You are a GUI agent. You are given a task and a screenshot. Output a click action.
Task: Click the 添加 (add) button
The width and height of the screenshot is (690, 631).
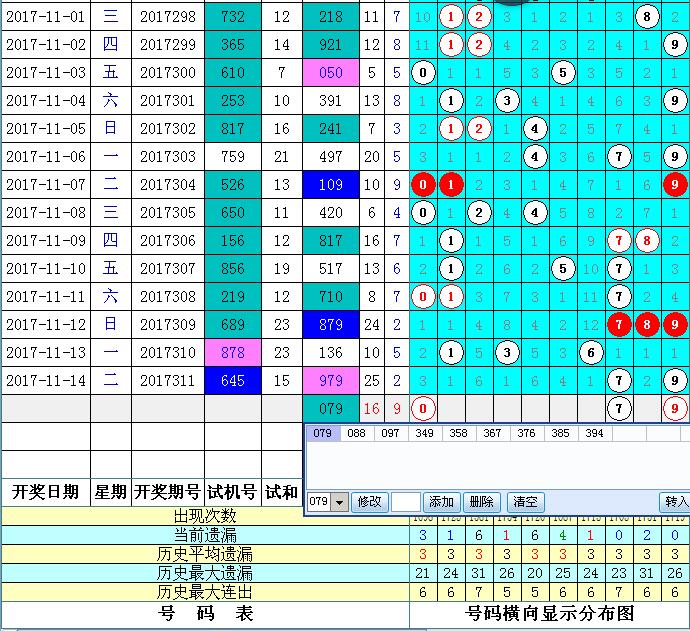[441, 502]
